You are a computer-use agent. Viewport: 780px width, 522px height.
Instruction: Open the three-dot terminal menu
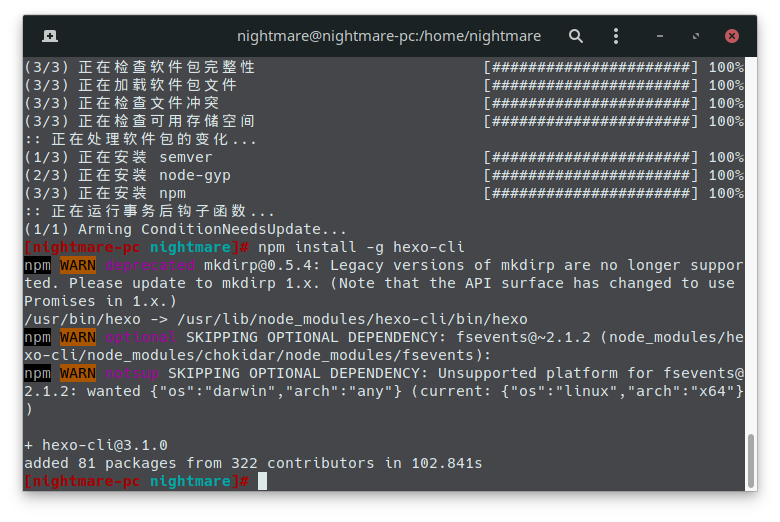tap(616, 36)
